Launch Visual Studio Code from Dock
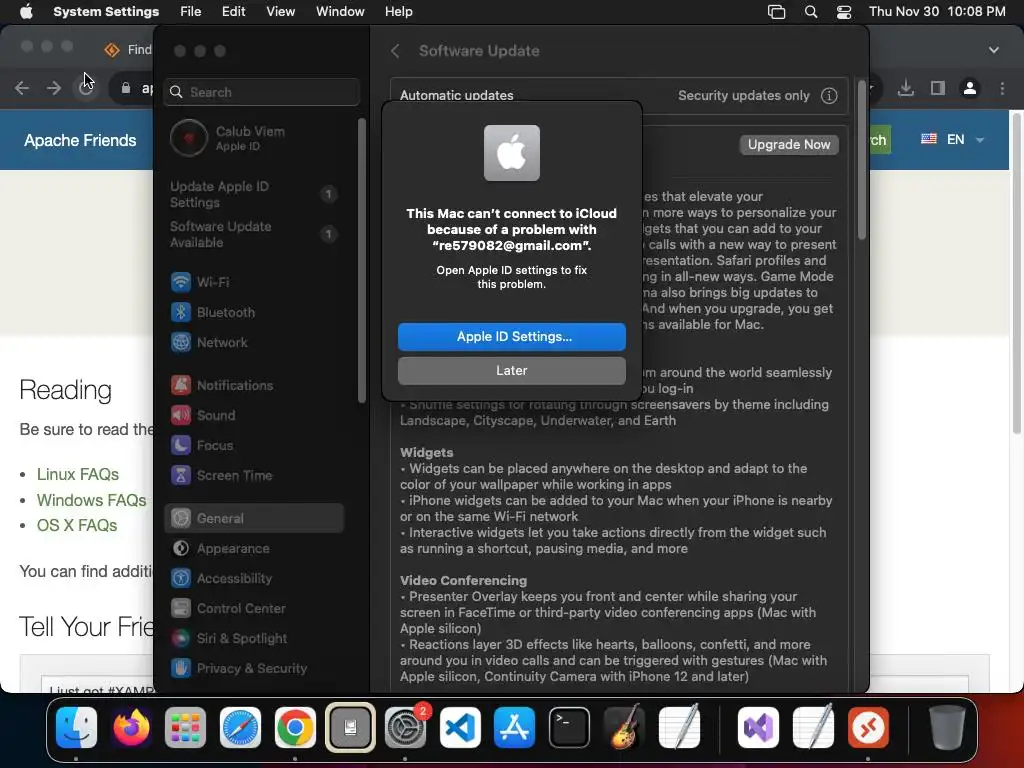Screen dimensions: 1024x768 (x=460, y=727)
